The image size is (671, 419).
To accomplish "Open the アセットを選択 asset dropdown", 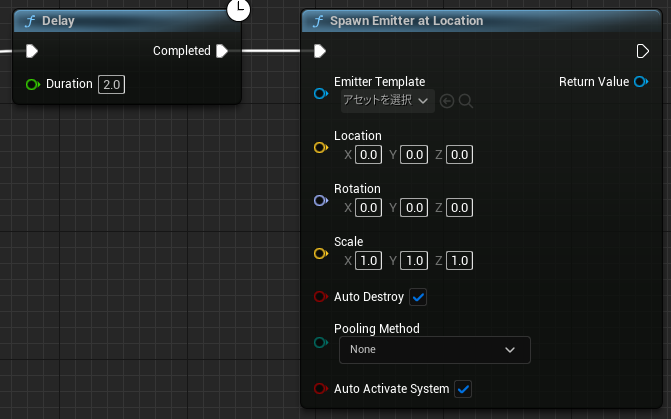I will point(388,101).
